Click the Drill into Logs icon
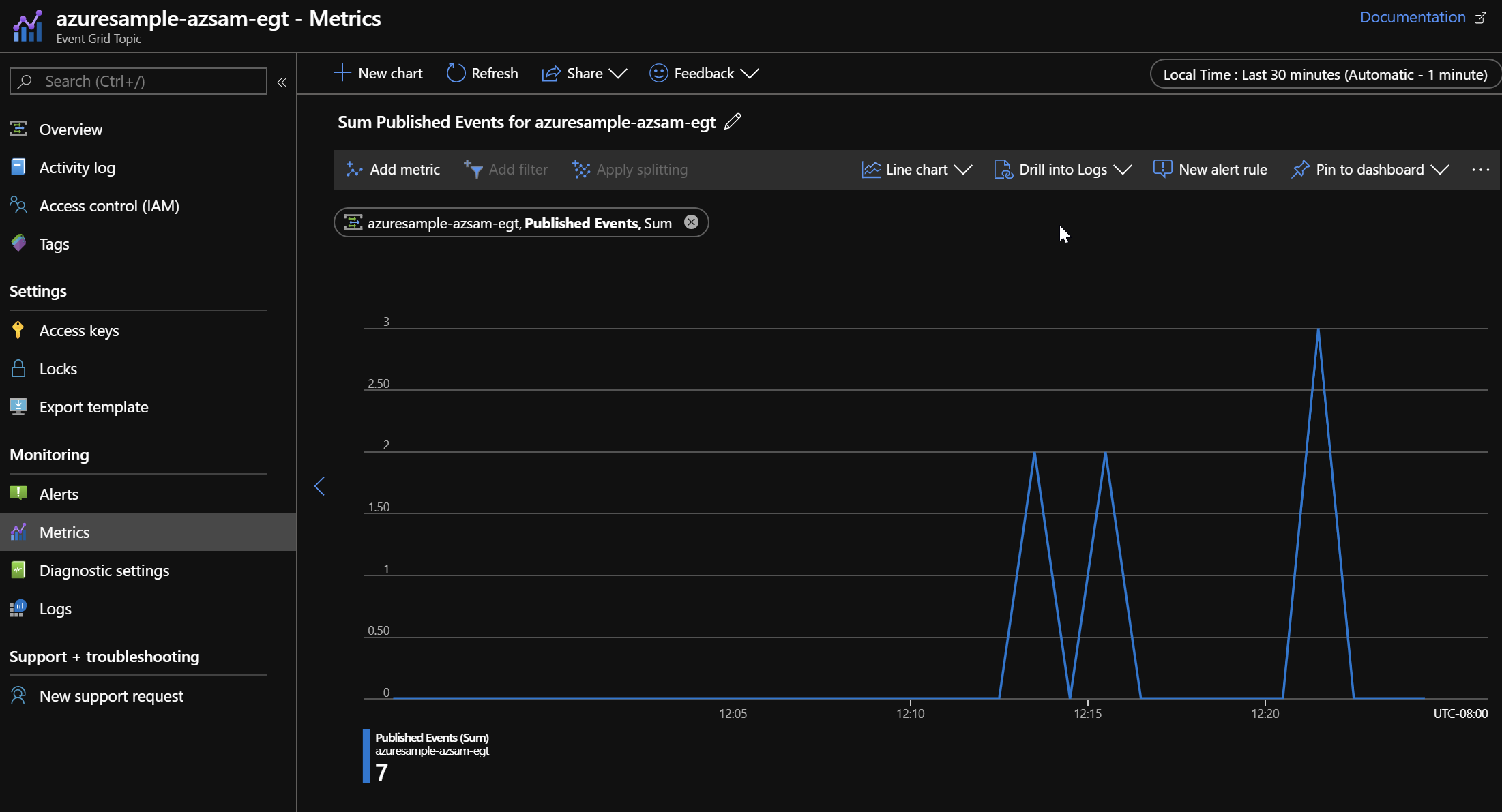 [1003, 169]
